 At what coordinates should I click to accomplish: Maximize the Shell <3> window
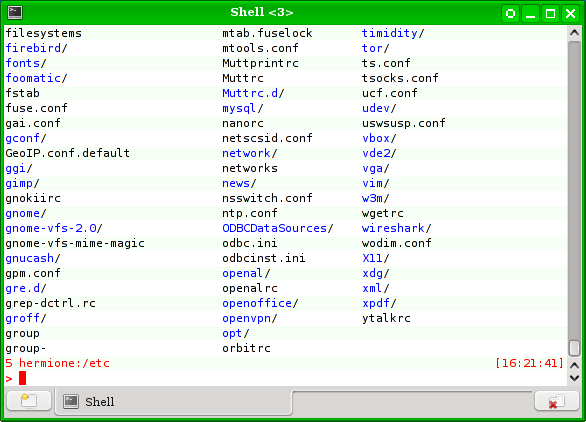click(x=550, y=14)
